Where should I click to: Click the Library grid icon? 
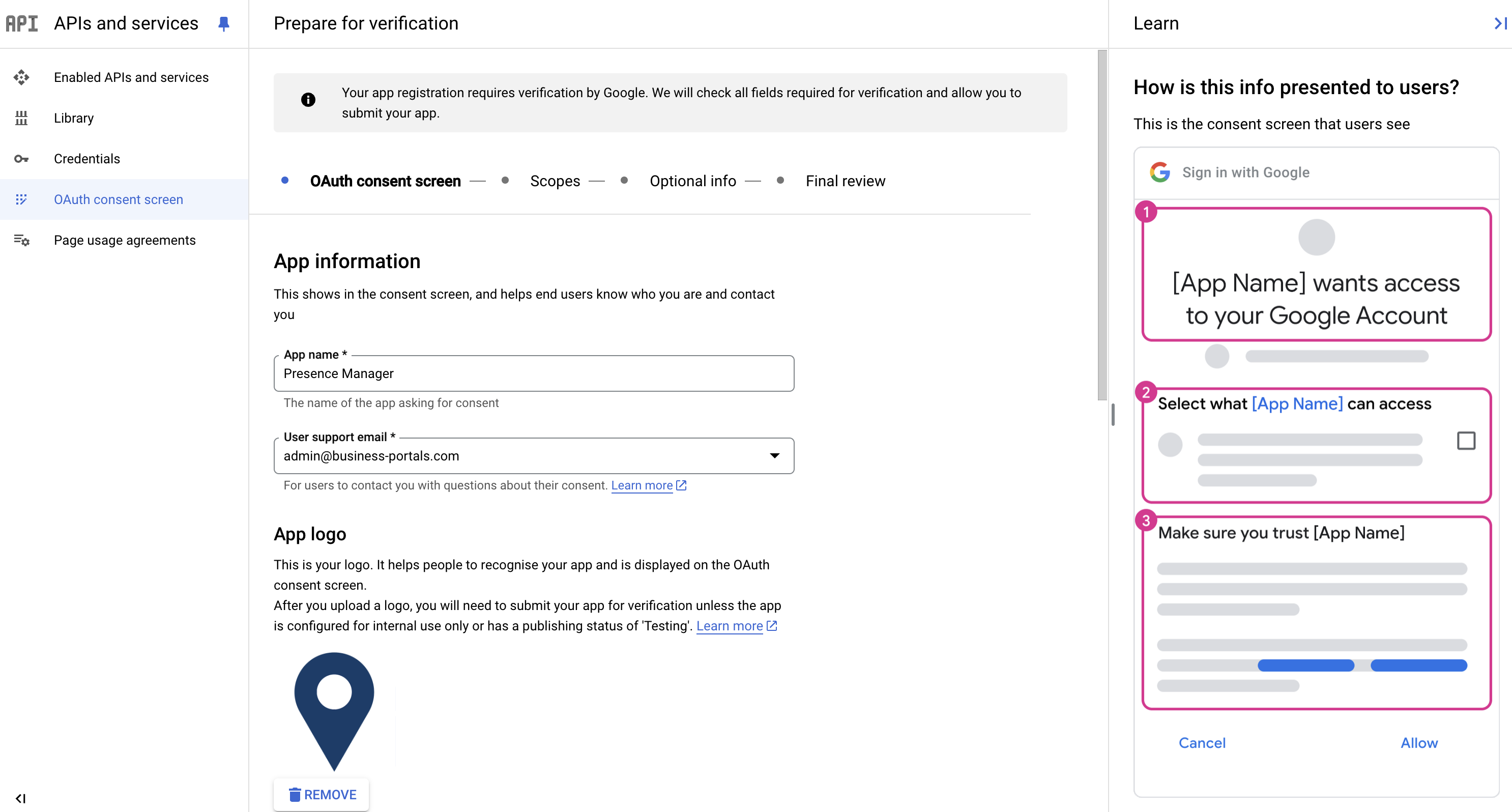coord(22,118)
